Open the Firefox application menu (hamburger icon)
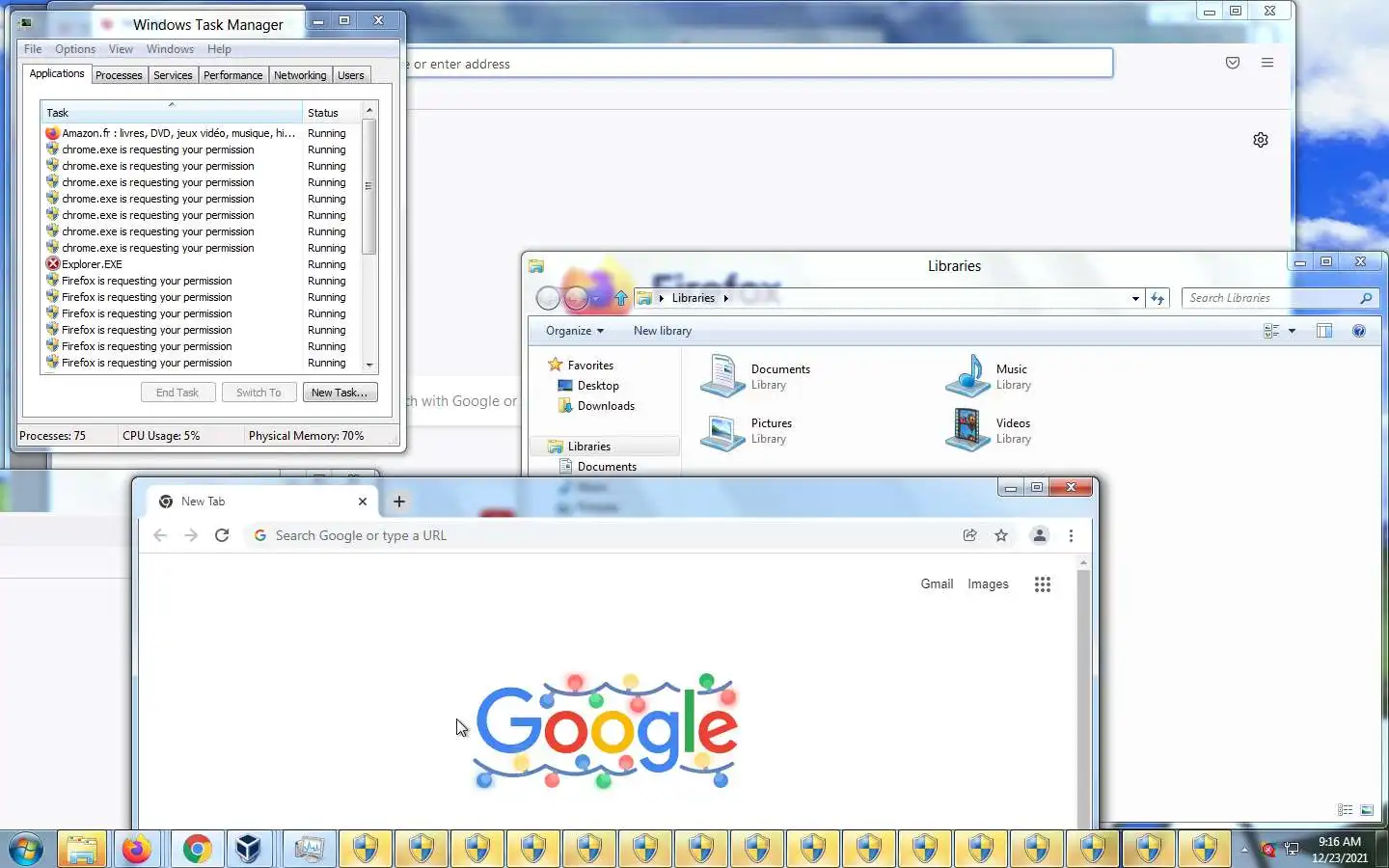The height and width of the screenshot is (868, 1389). 1267,63
